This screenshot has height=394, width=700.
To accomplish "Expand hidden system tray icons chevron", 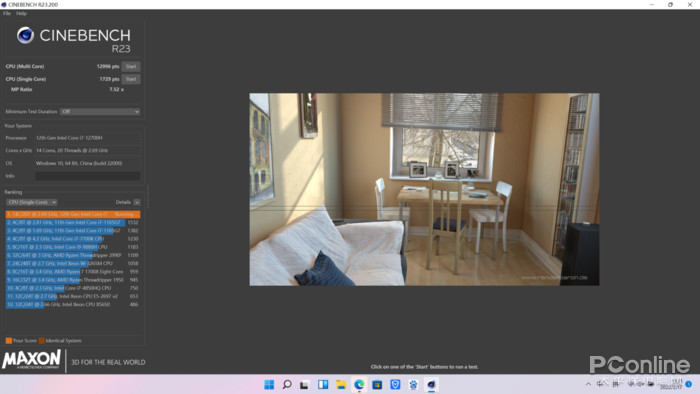I will tap(588, 384).
